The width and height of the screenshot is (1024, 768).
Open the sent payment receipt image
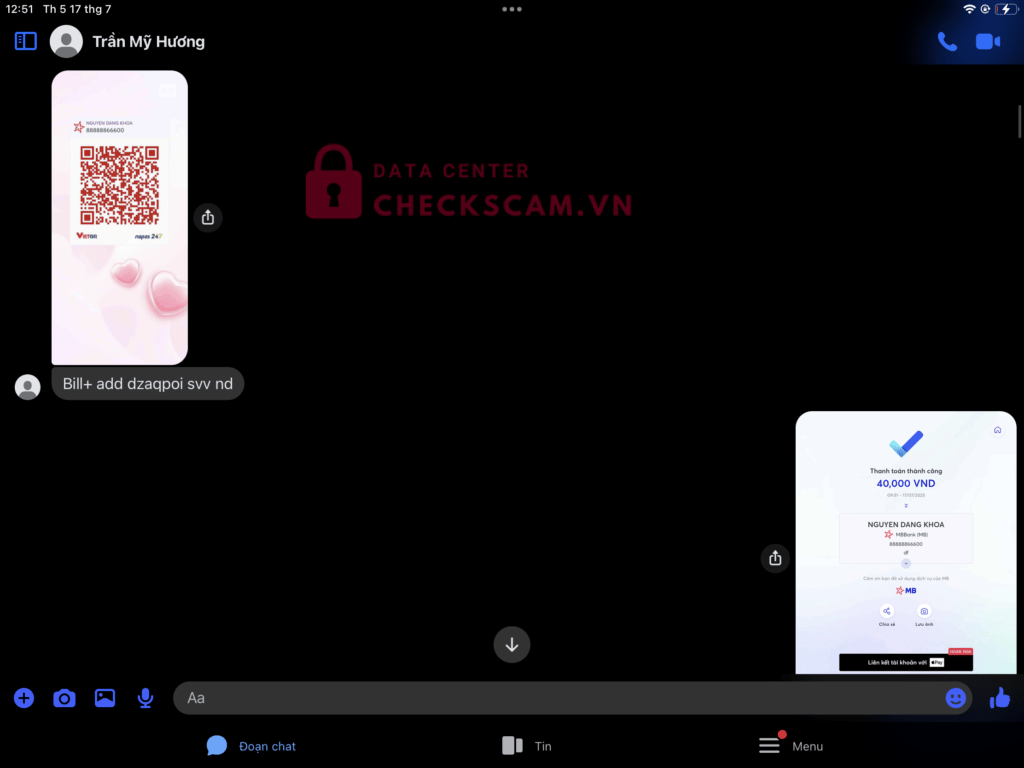tap(905, 542)
